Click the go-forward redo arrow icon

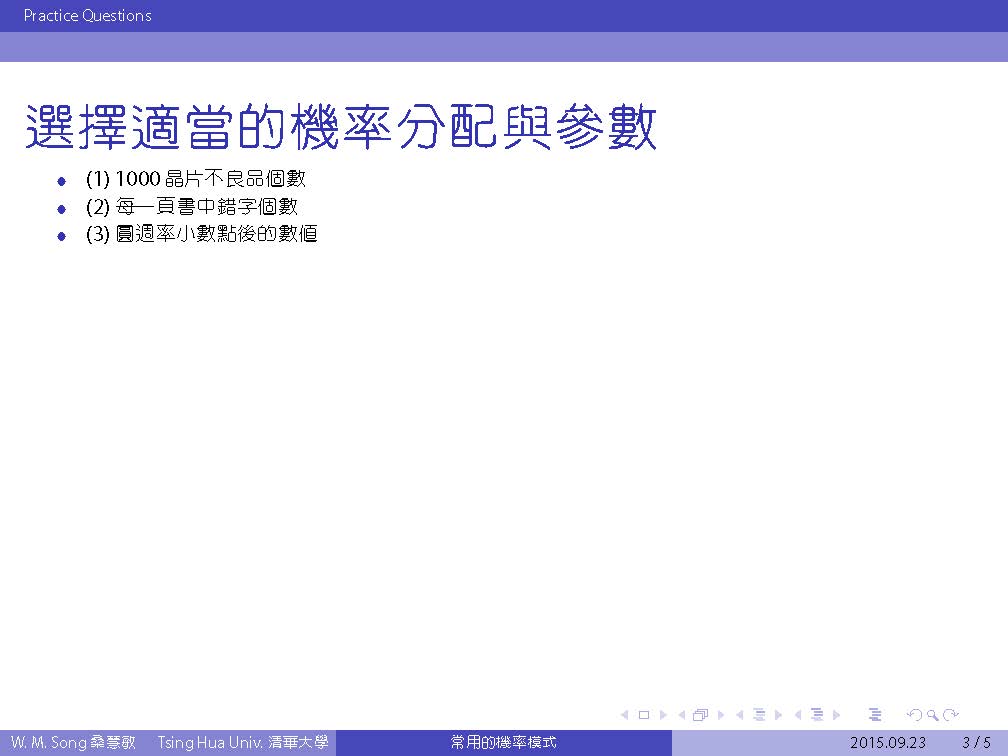(951, 715)
